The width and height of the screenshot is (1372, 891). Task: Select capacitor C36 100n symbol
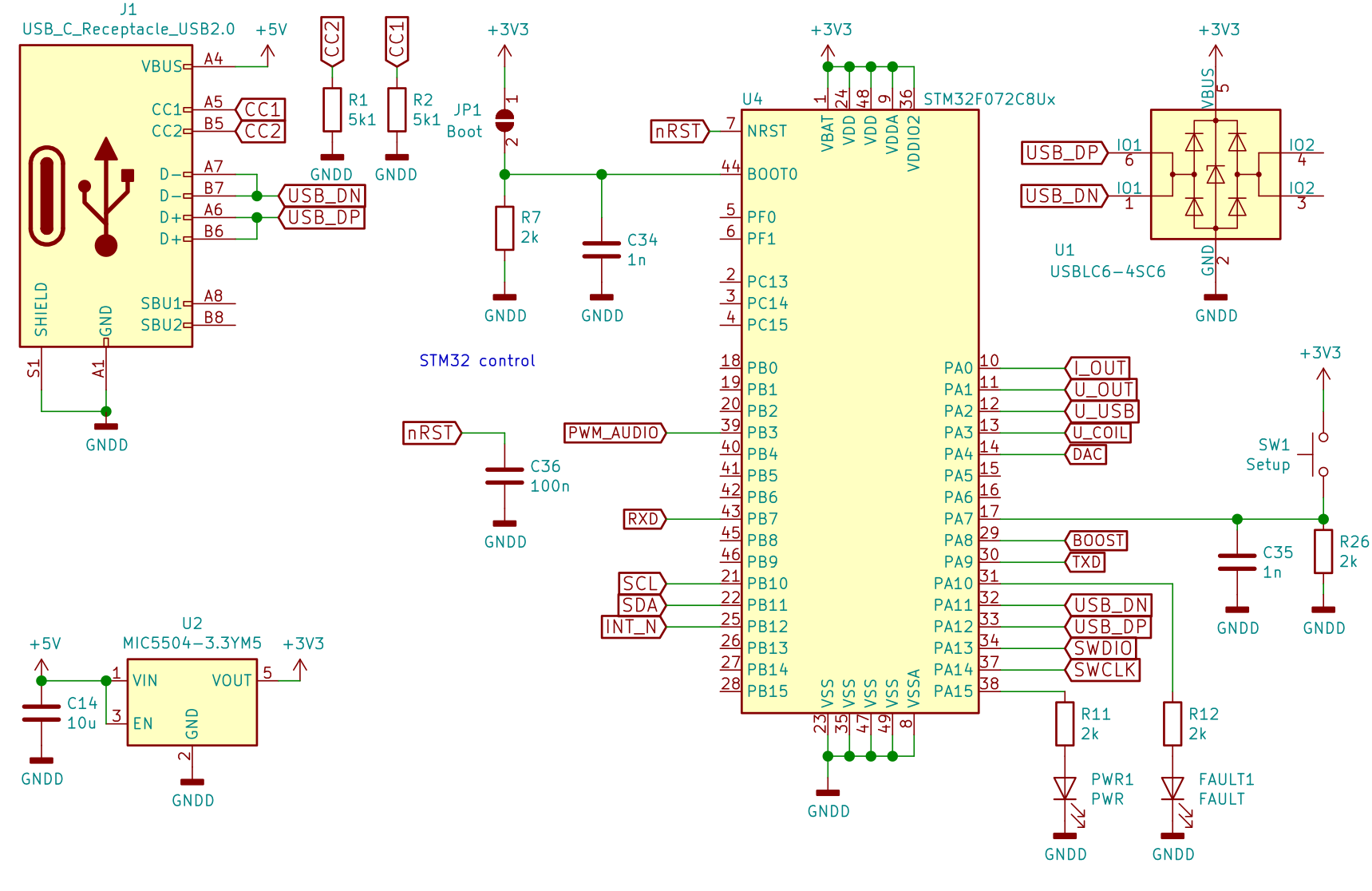pos(504,477)
